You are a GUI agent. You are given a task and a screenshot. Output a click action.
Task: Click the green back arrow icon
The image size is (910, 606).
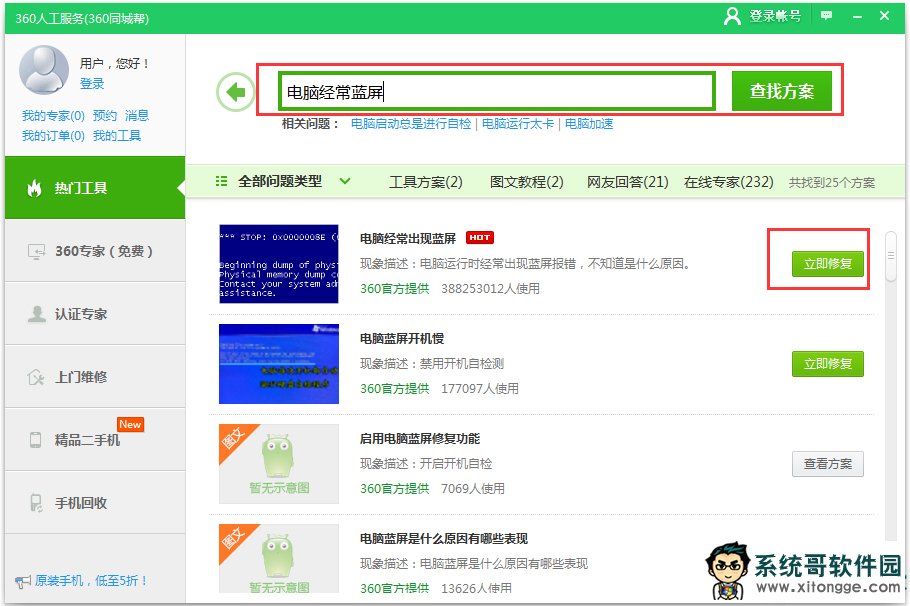[x=235, y=93]
